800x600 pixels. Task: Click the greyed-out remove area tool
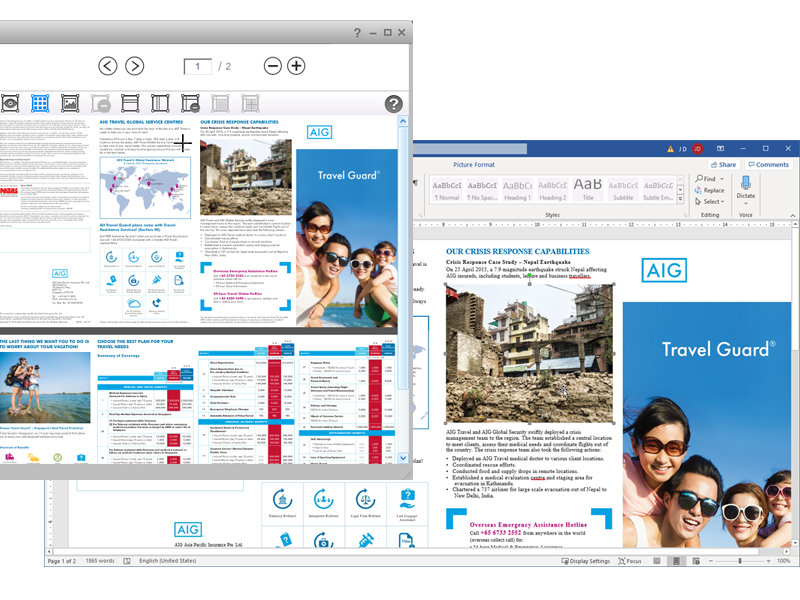click(101, 104)
